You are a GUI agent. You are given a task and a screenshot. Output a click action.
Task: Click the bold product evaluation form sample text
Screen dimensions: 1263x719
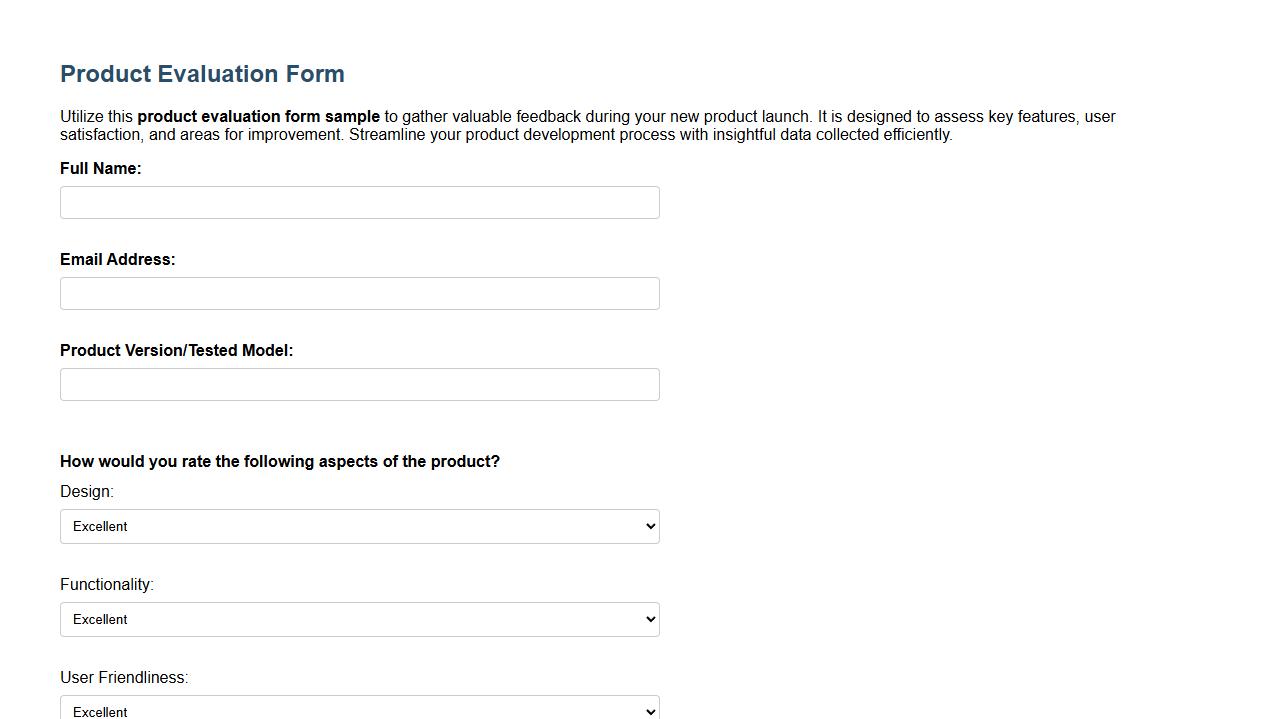click(258, 116)
